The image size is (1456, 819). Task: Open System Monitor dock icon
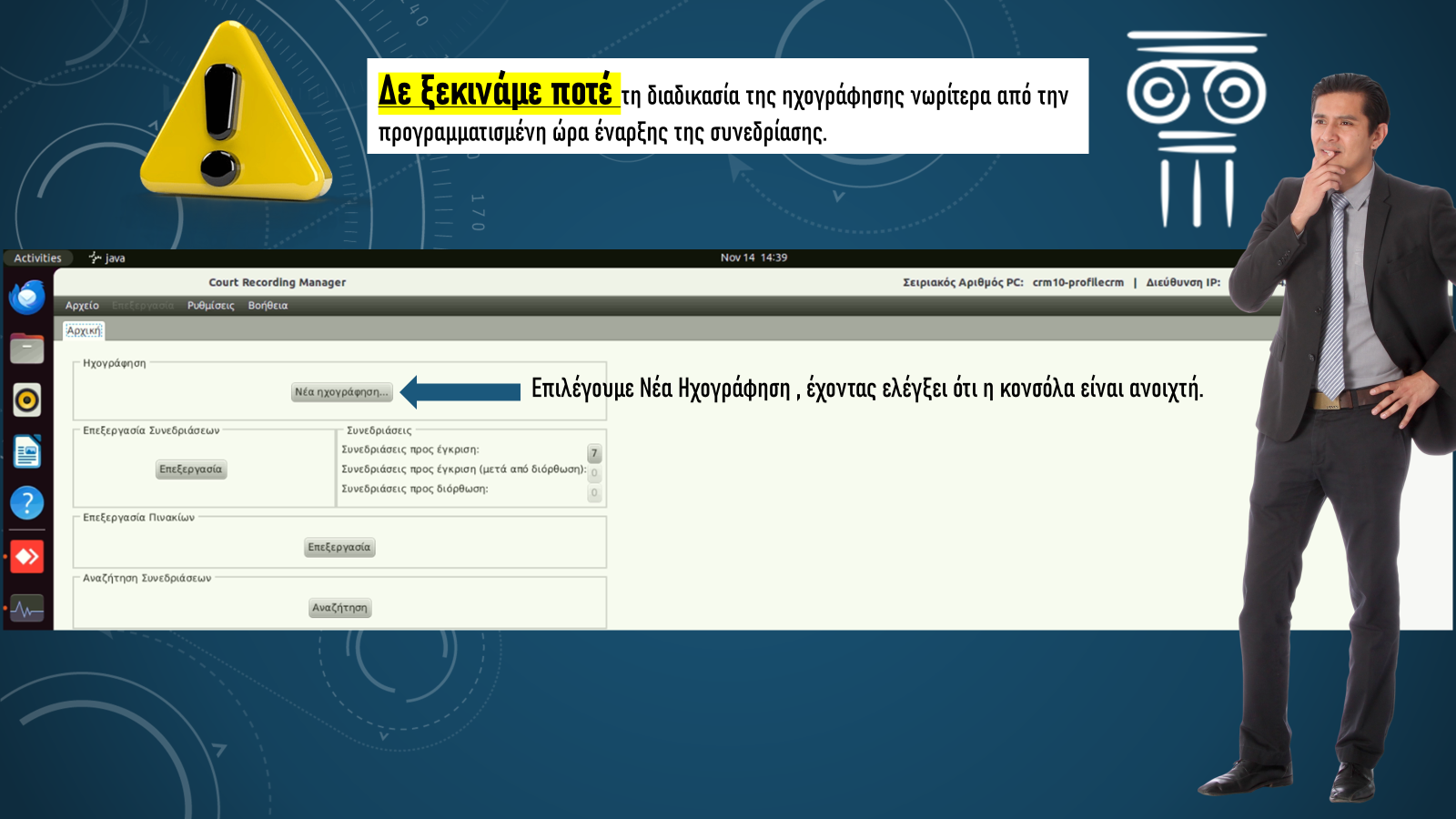coord(27,608)
